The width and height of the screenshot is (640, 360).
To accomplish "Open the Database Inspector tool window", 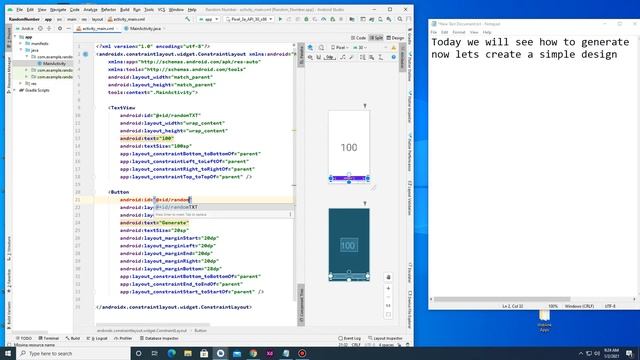I will click(x=159, y=338).
